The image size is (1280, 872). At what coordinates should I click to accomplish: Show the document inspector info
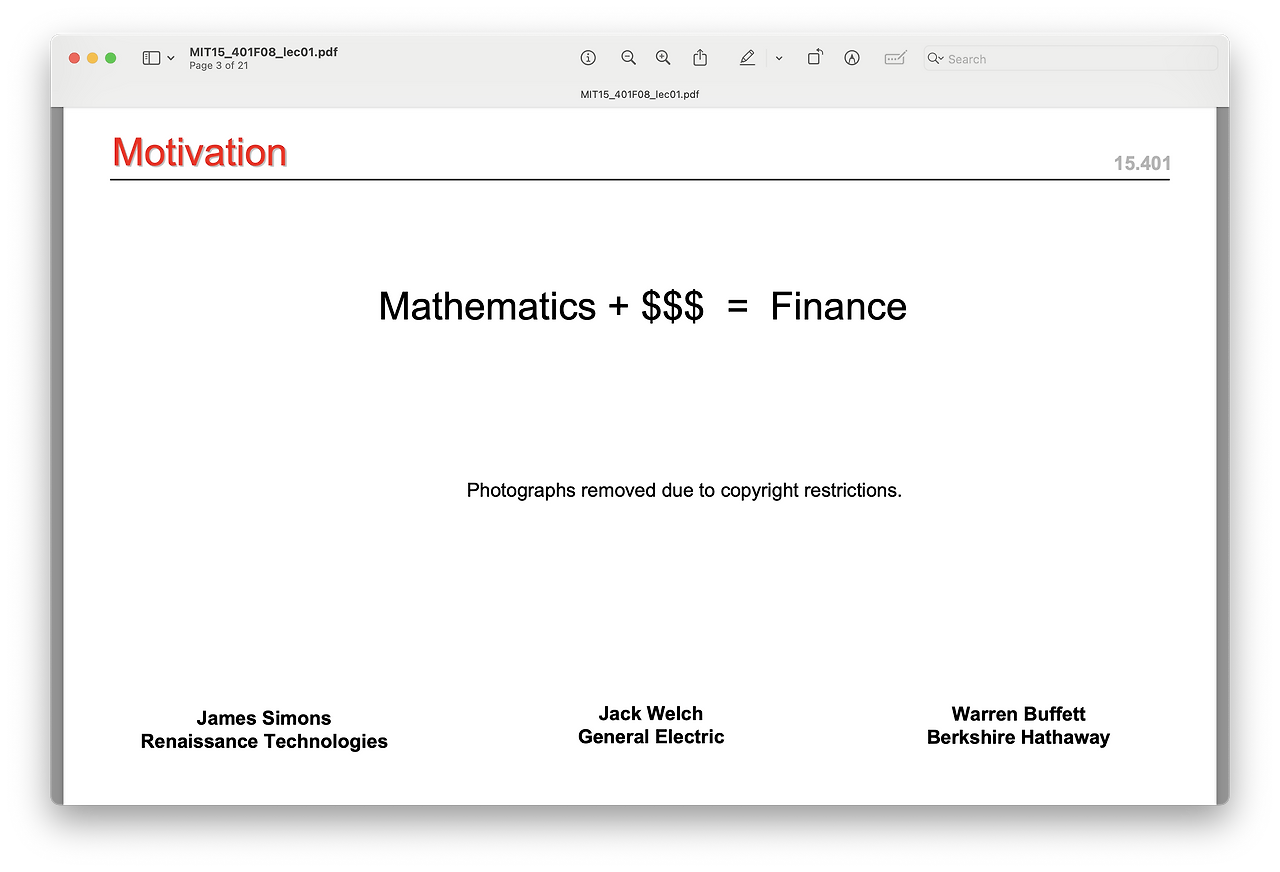[x=588, y=58]
